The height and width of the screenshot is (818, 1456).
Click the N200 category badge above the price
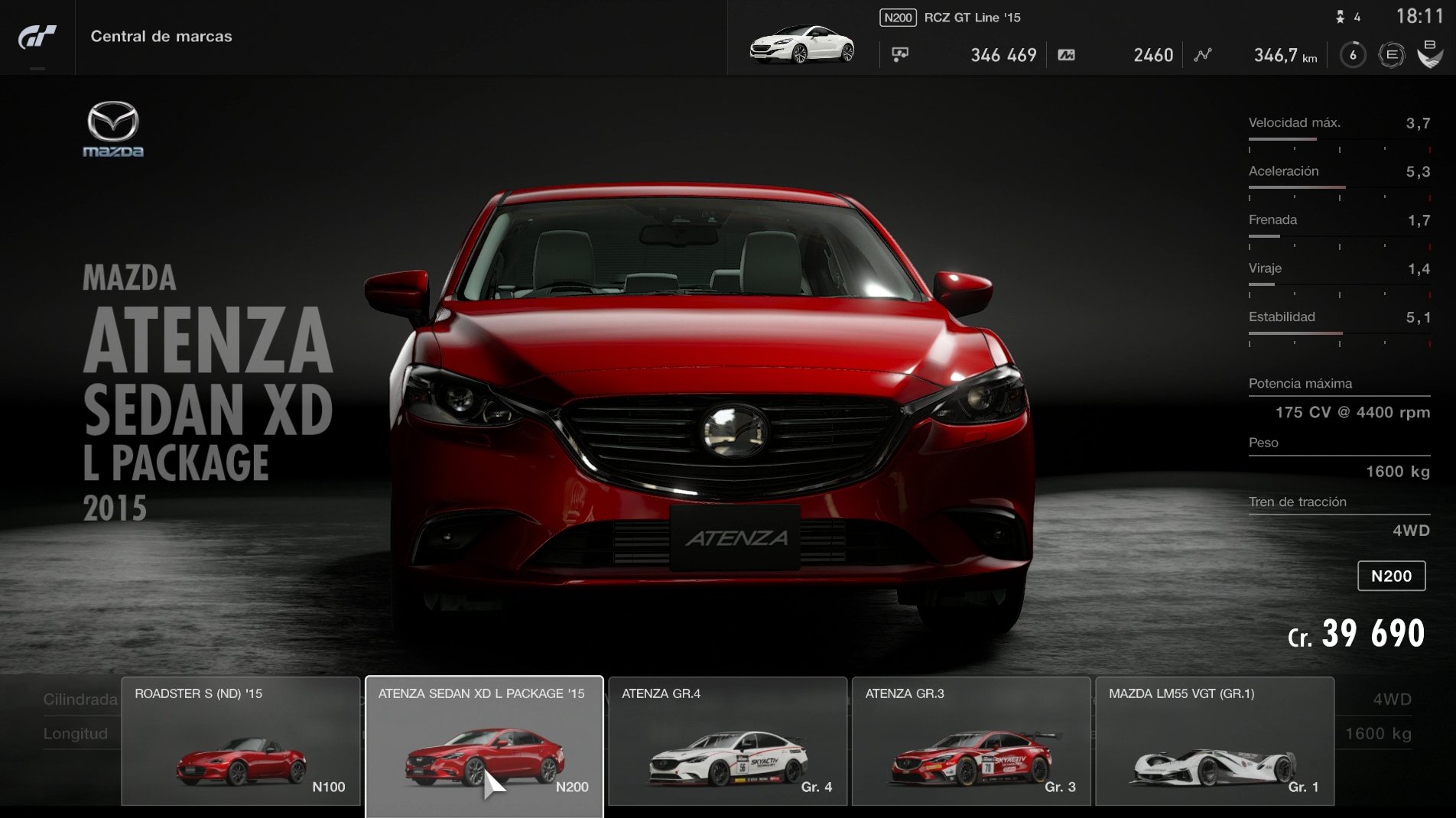point(1392,576)
